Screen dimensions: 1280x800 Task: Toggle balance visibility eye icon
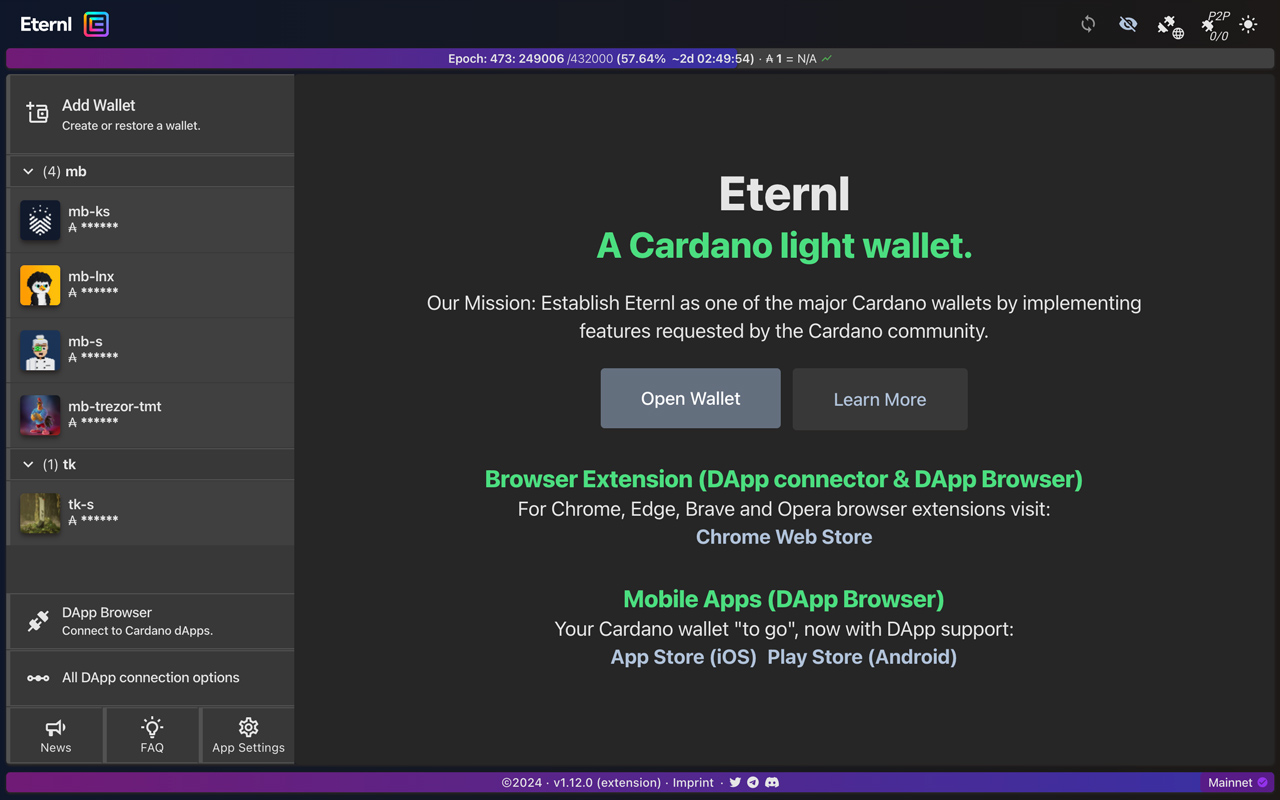coord(1128,24)
